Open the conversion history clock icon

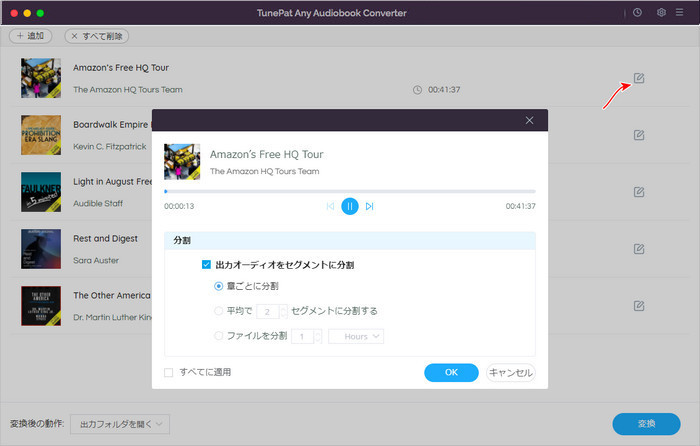637,13
